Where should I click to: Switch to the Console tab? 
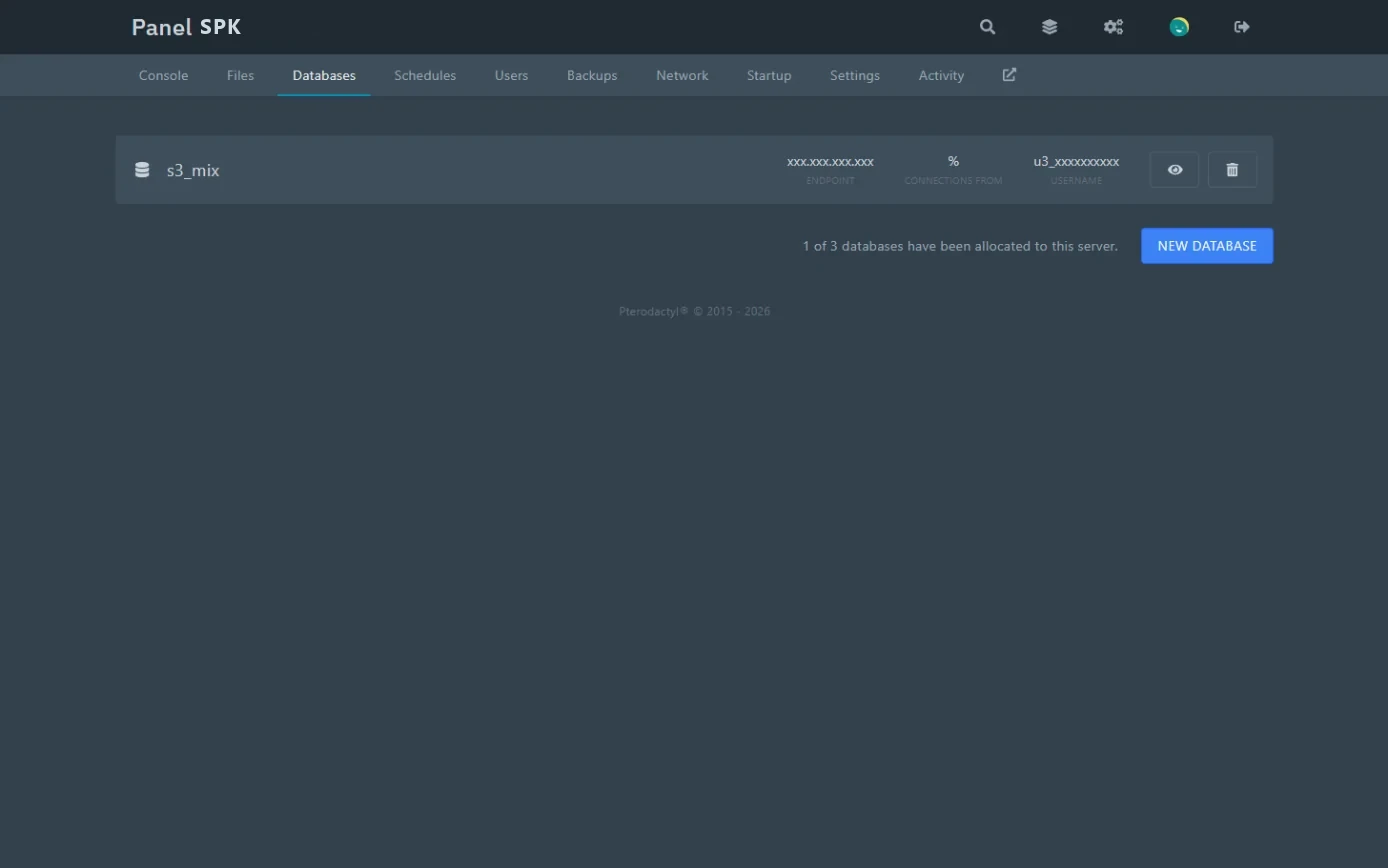click(163, 75)
